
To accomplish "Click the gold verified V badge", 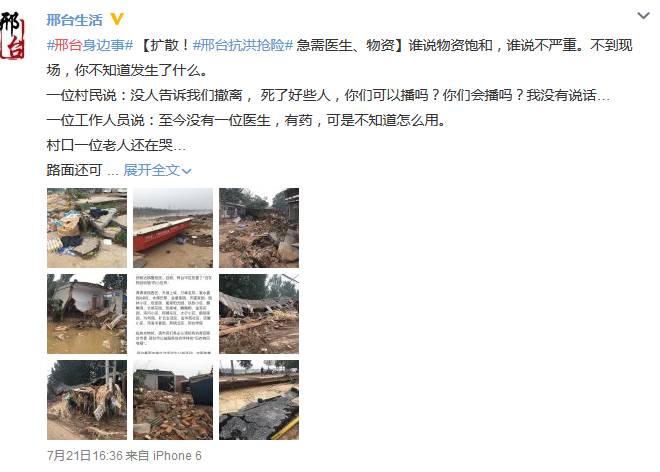I will (117, 19).
